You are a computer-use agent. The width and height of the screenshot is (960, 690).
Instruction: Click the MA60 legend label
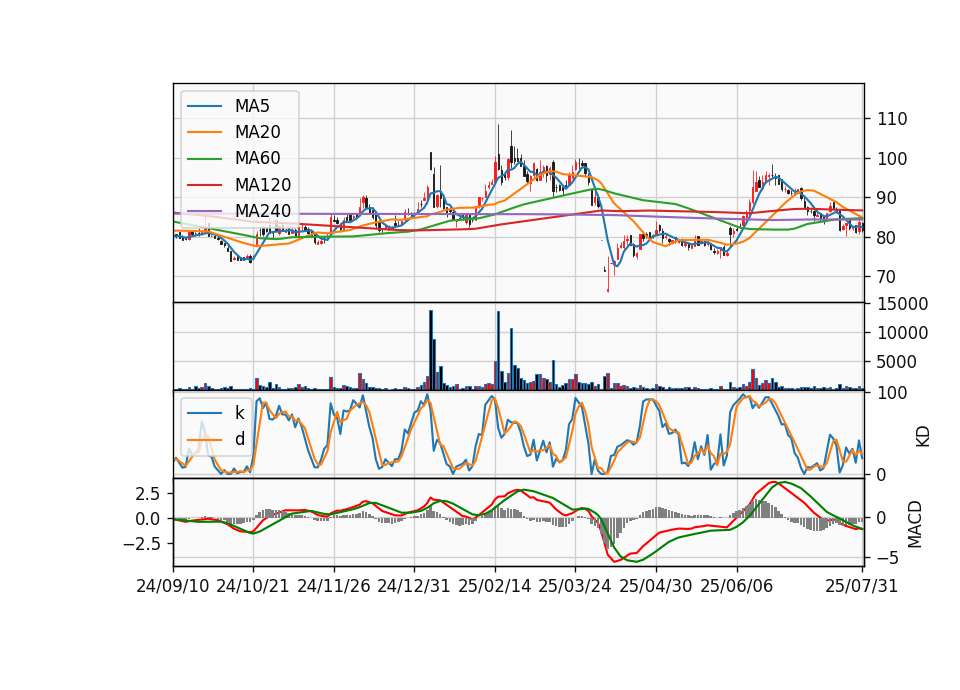257,159
